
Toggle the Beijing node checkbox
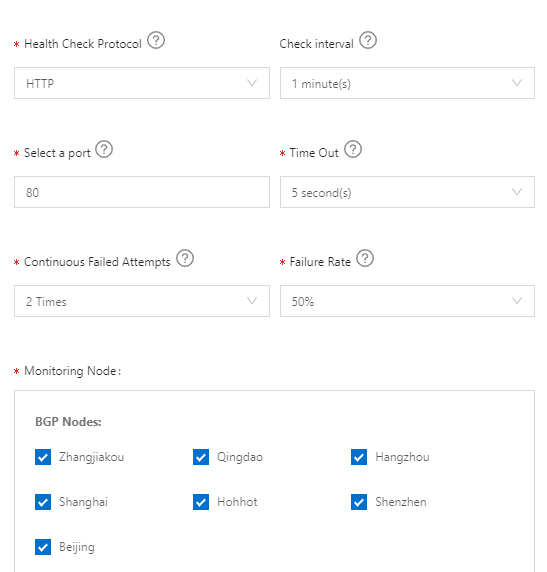43,547
